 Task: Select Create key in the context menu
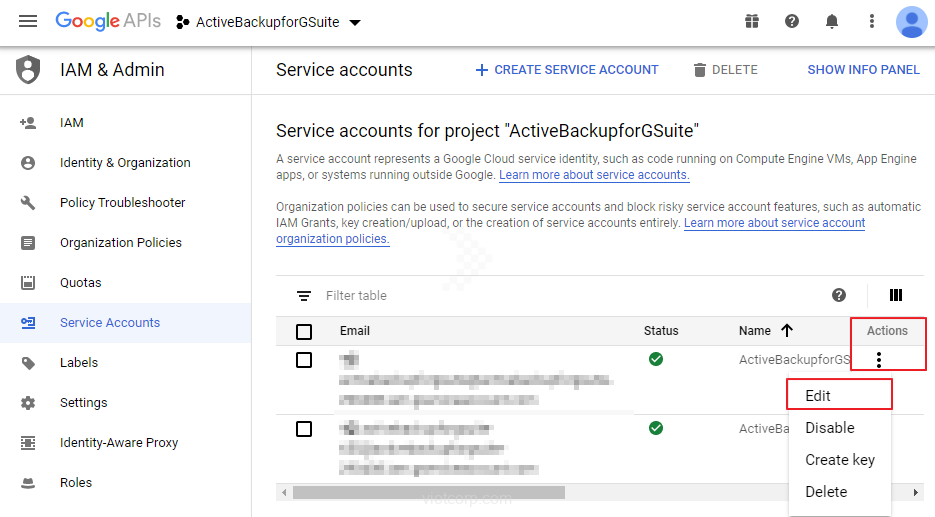pyautogui.click(x=839, y=460)
